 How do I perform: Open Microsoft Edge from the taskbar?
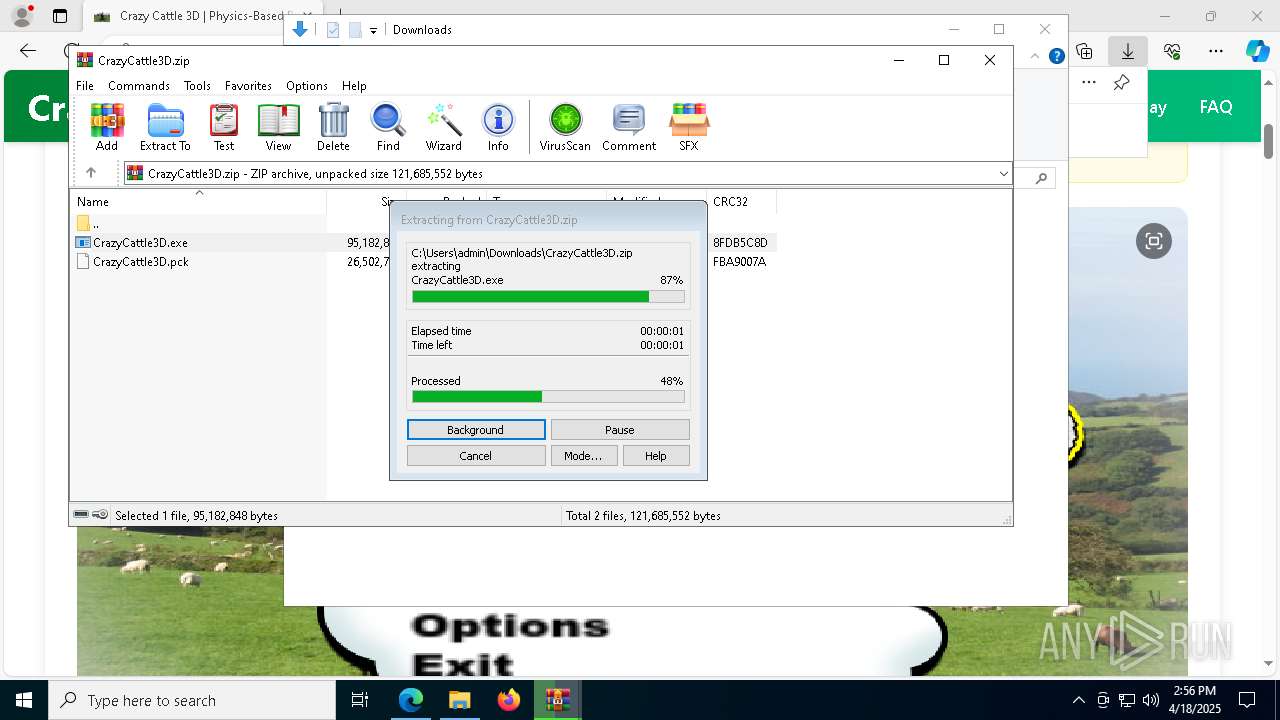pyautogui.click(x=411, y=700)
